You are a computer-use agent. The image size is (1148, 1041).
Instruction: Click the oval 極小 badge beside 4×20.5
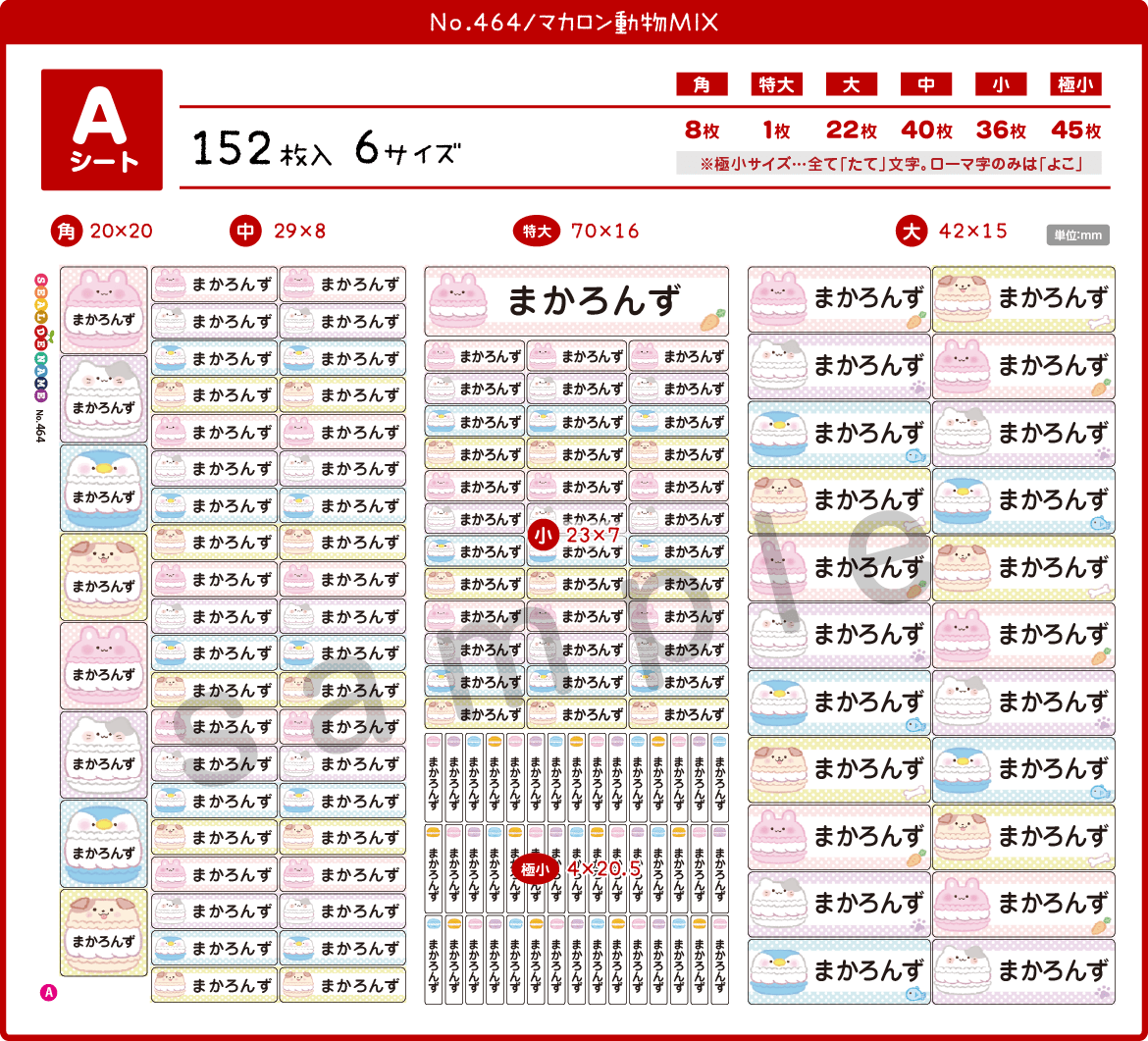[x=535, y=869]
